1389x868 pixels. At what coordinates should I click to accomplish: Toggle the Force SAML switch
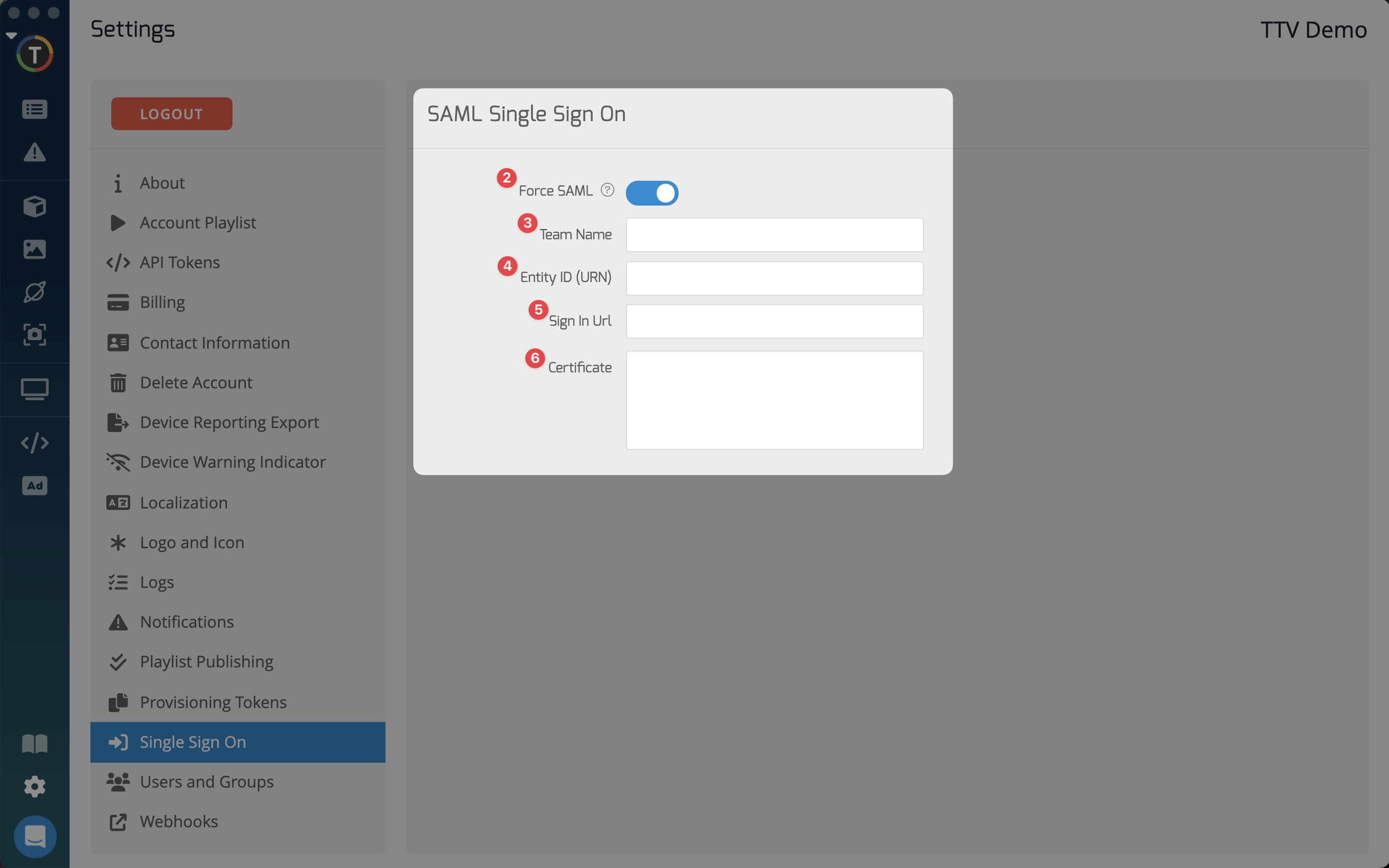652,193
